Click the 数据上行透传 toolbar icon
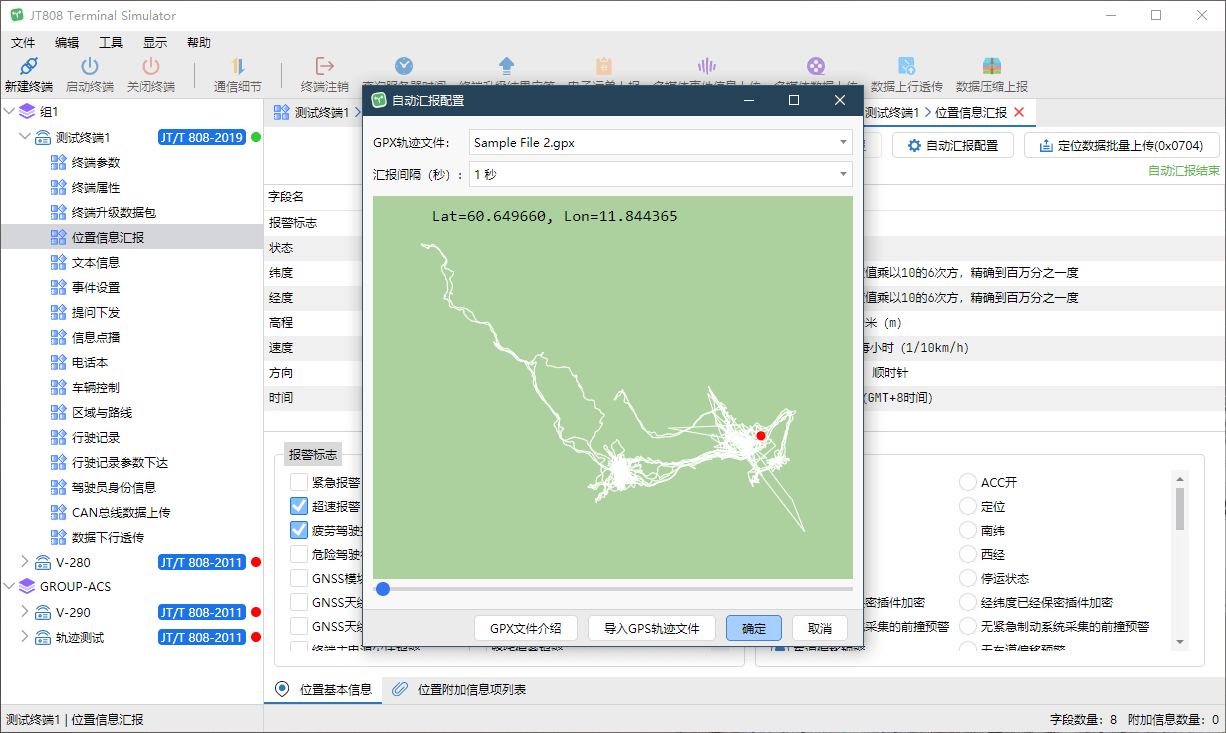Image resolution: width=1226 pixels, height=733 pixels. (x=906, y=67)
